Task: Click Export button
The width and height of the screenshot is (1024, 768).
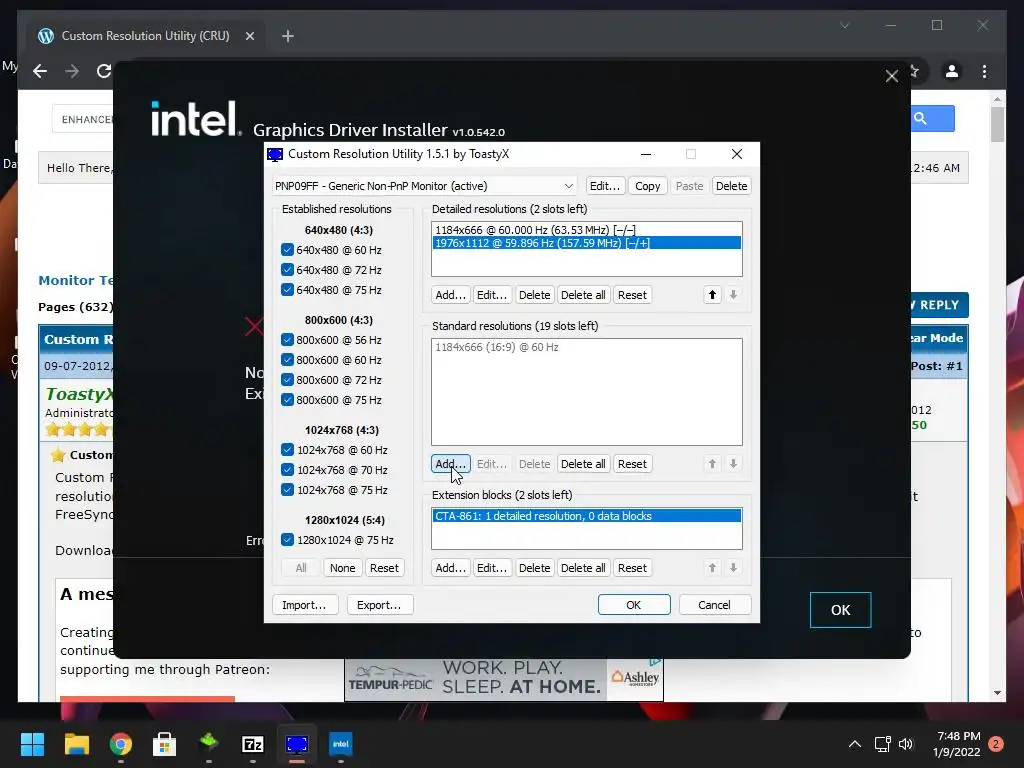Action: (379, 605)
